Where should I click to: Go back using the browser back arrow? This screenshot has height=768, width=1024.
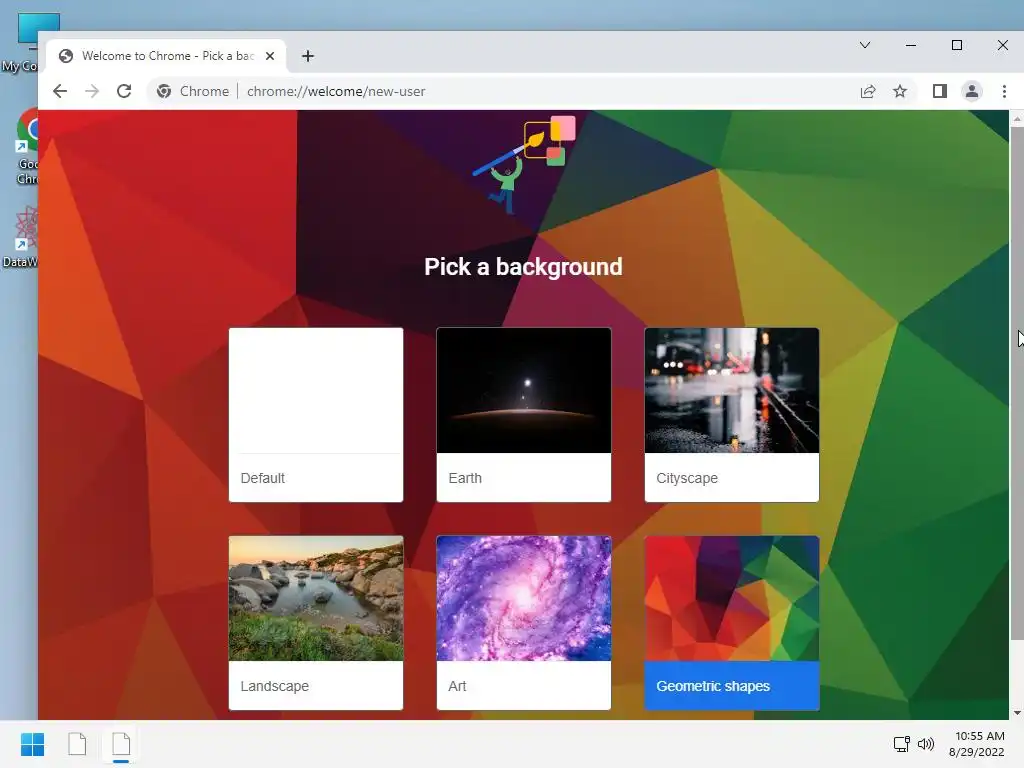tap(59, 91)
